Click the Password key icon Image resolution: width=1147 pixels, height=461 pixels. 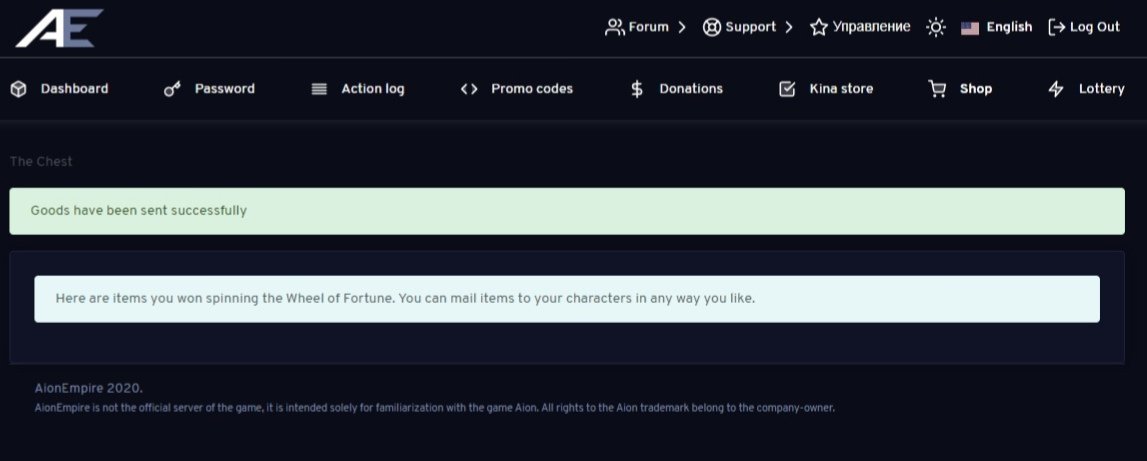172,89
